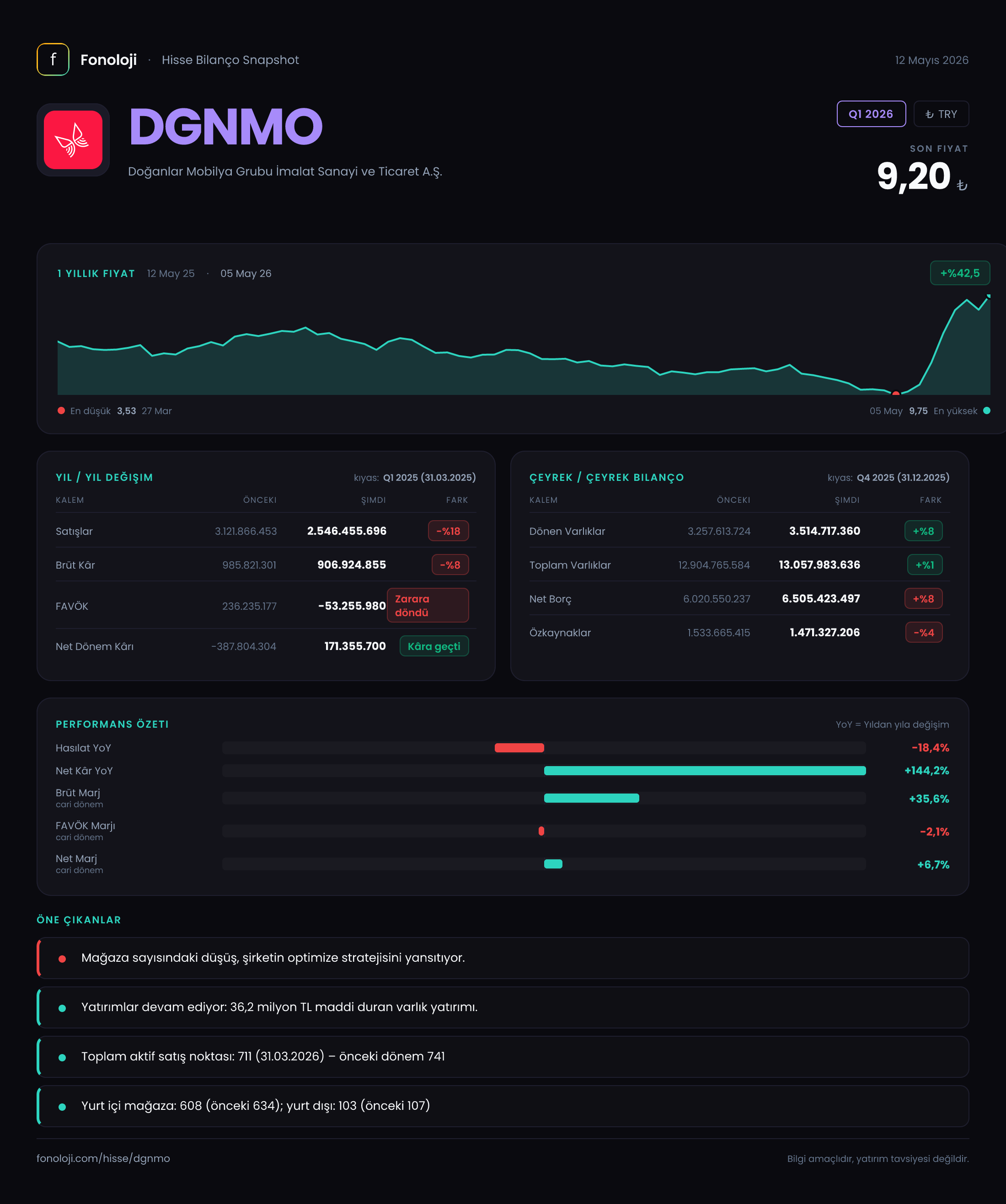This screenshot has height=1204, width=1006.
Task: Click the Net Kâr YoY +144,2% value
Action: 926,771
